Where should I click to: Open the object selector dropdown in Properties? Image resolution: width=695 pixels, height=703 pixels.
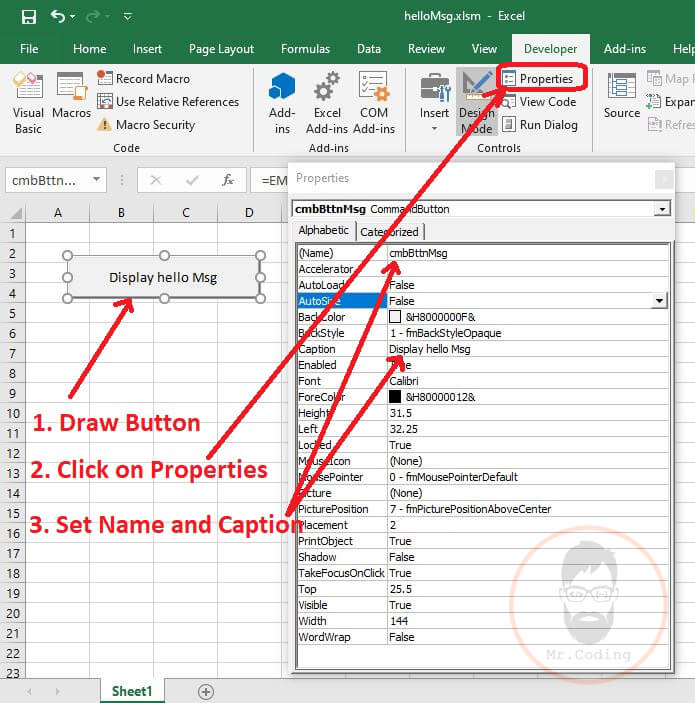(x=662, y=209)
